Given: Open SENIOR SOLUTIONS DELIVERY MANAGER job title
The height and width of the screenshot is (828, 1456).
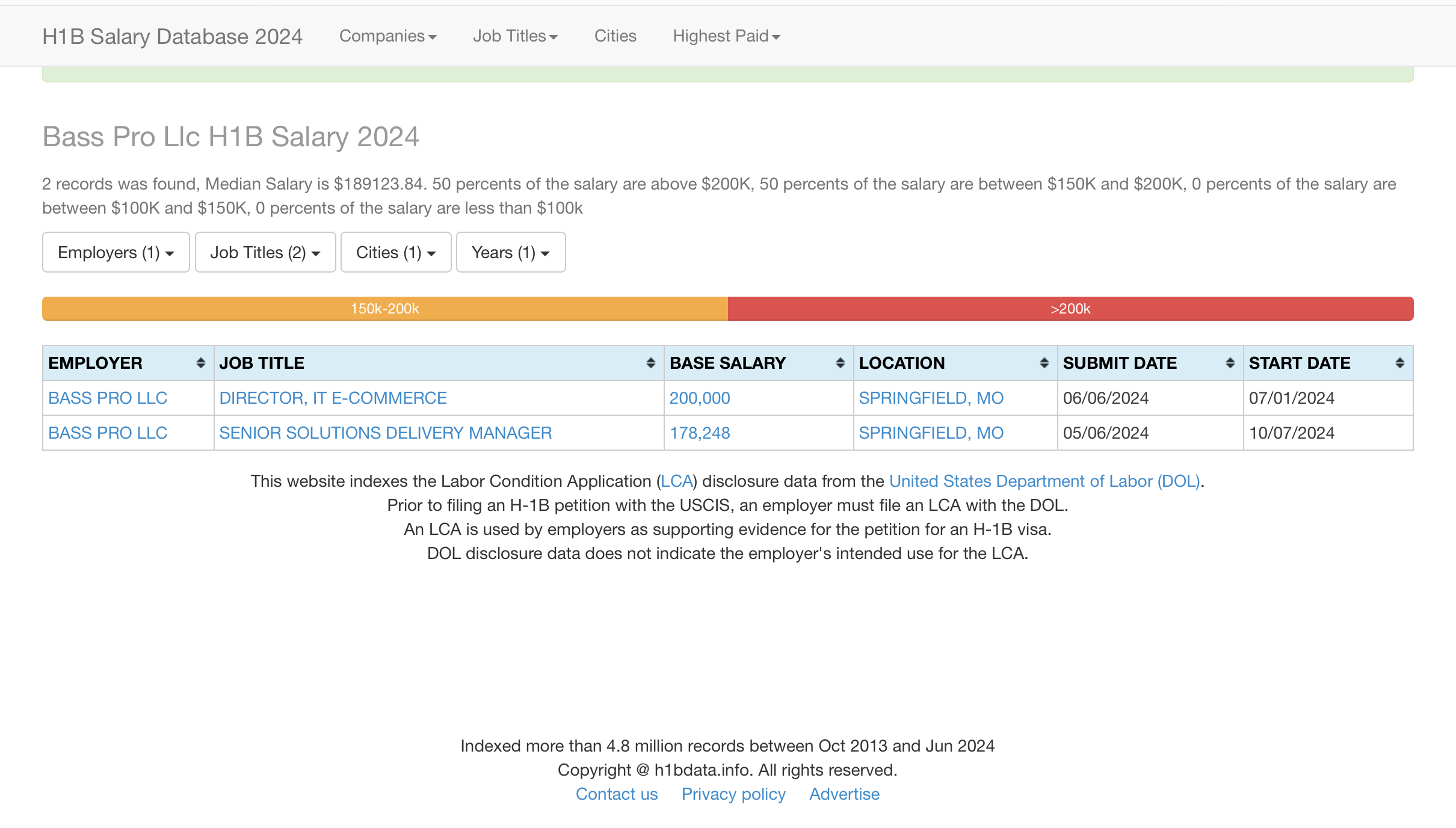Looking at the screenshot, I should 386,433.
